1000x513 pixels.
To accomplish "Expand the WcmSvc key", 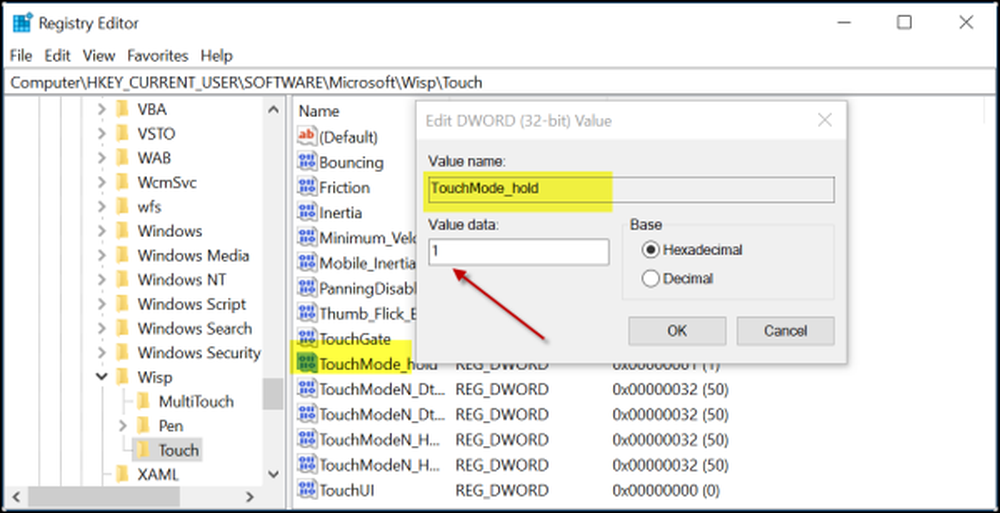I will point(101,182).
